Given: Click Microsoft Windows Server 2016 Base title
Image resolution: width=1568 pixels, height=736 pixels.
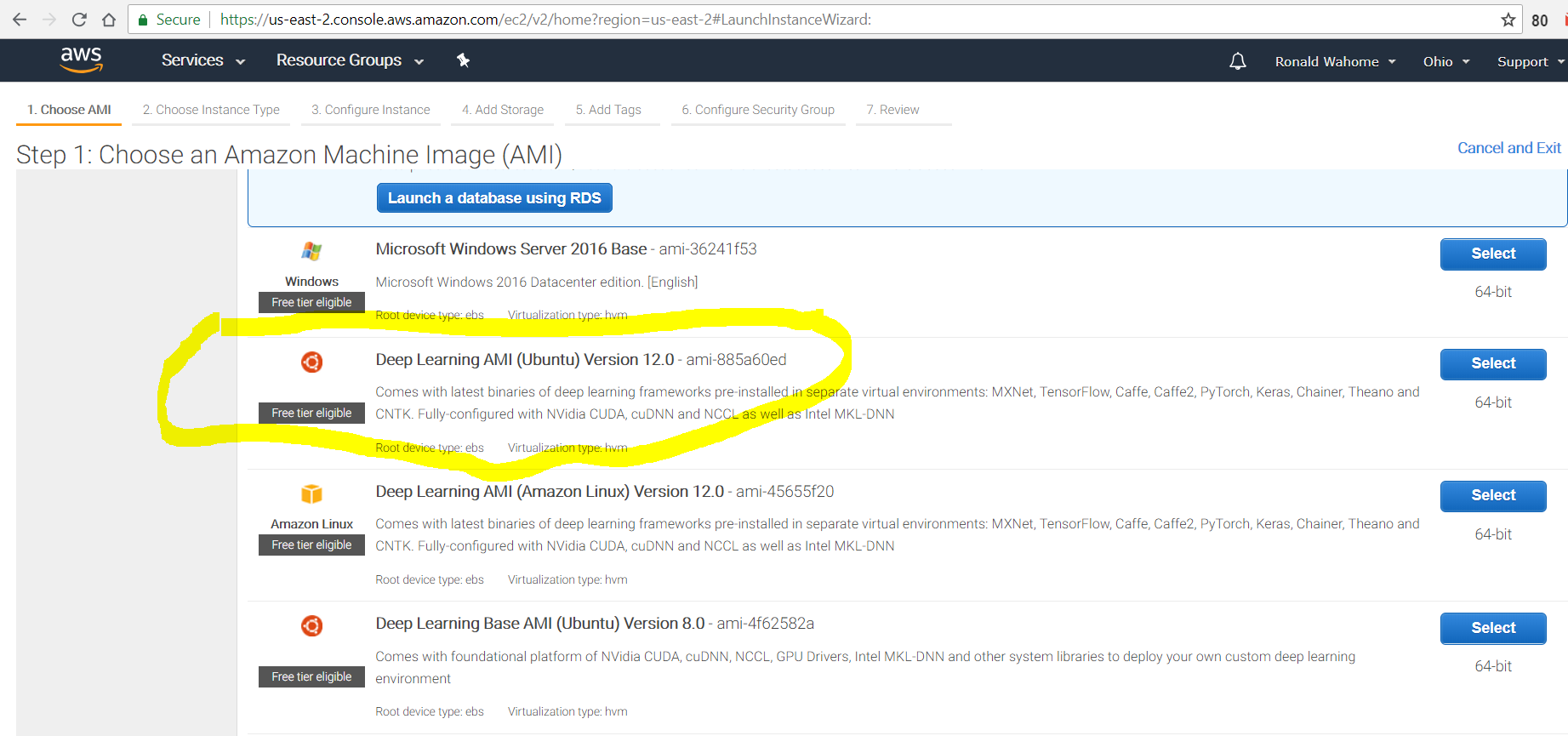Looking at the screenshot, I should tap(511, 249).
